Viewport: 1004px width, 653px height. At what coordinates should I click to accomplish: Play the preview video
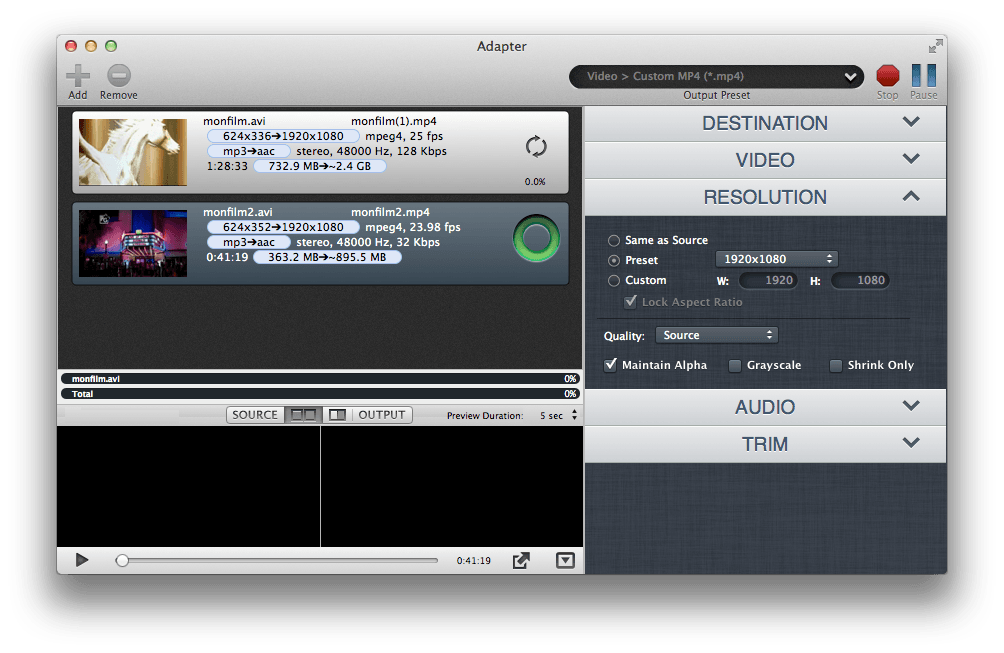[82, 561]
